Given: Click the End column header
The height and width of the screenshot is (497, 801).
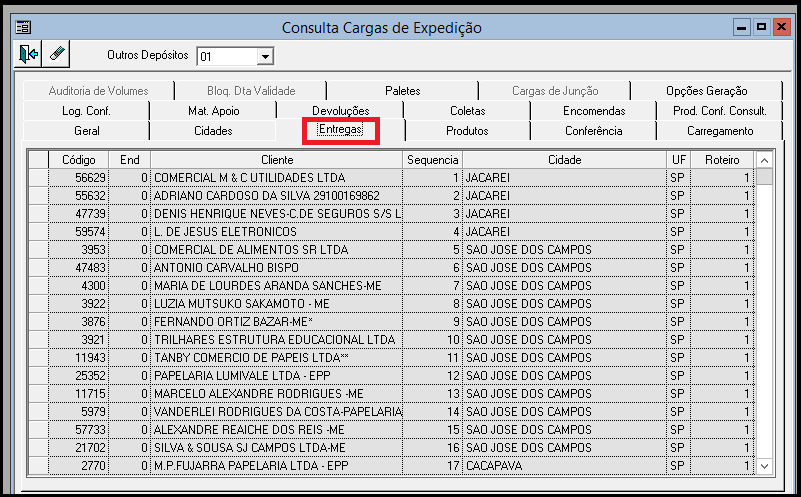Looking at the screenshot, I should (130, 160).
